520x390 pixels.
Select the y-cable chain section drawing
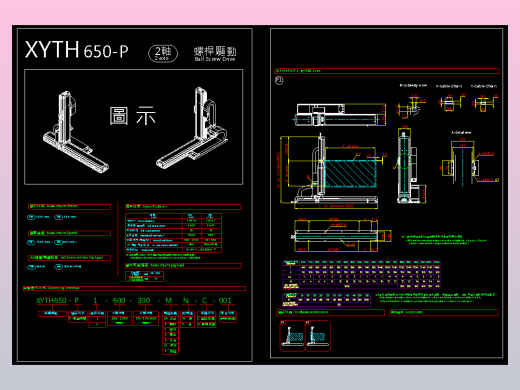click(485, 103)
